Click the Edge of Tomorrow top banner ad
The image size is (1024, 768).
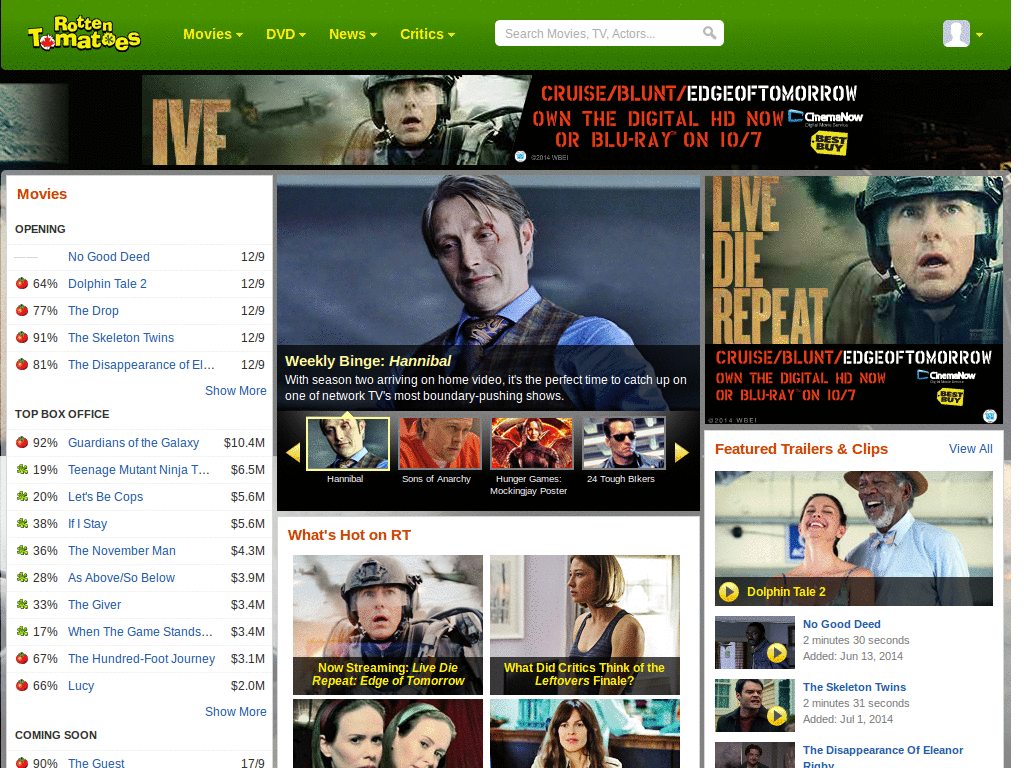click(x=507, y=120)
